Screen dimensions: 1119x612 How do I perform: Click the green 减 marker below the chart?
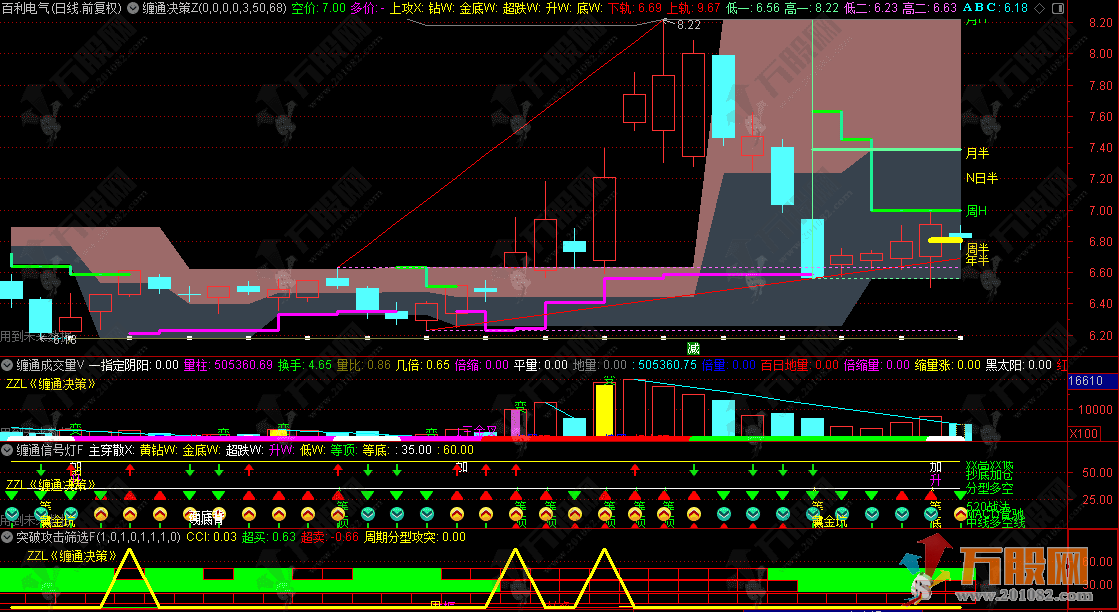click(x=692, y=348)
